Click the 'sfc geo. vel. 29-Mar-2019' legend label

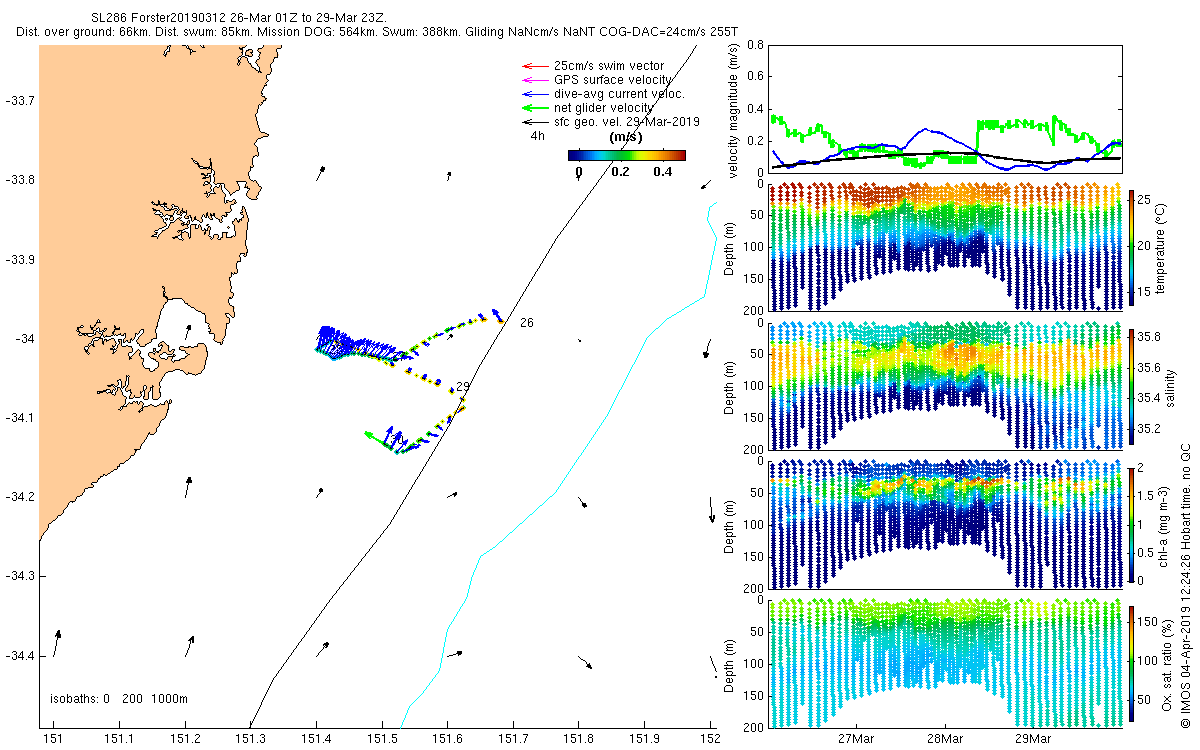click(x=626, y=121)
